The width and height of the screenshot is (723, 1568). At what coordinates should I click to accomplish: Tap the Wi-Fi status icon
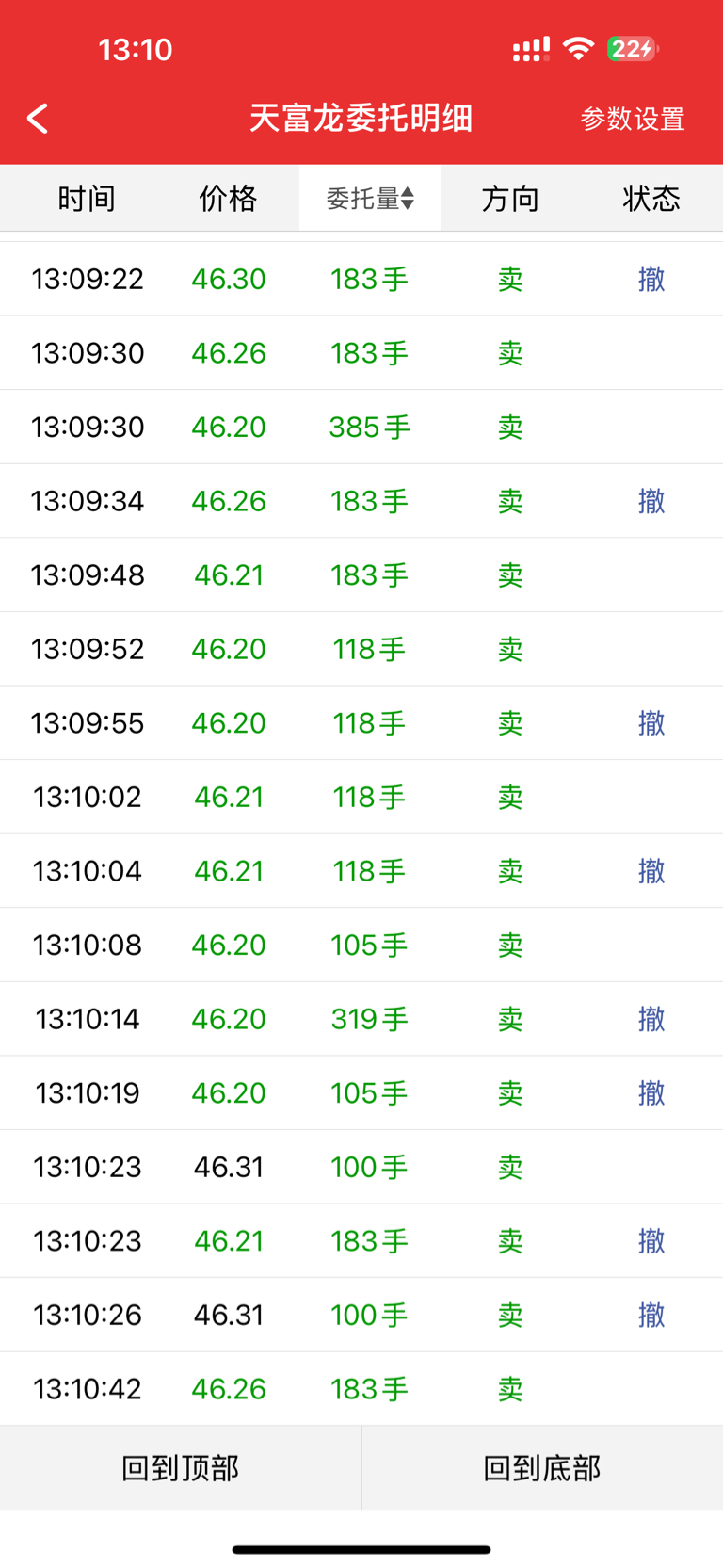[578, 48]
